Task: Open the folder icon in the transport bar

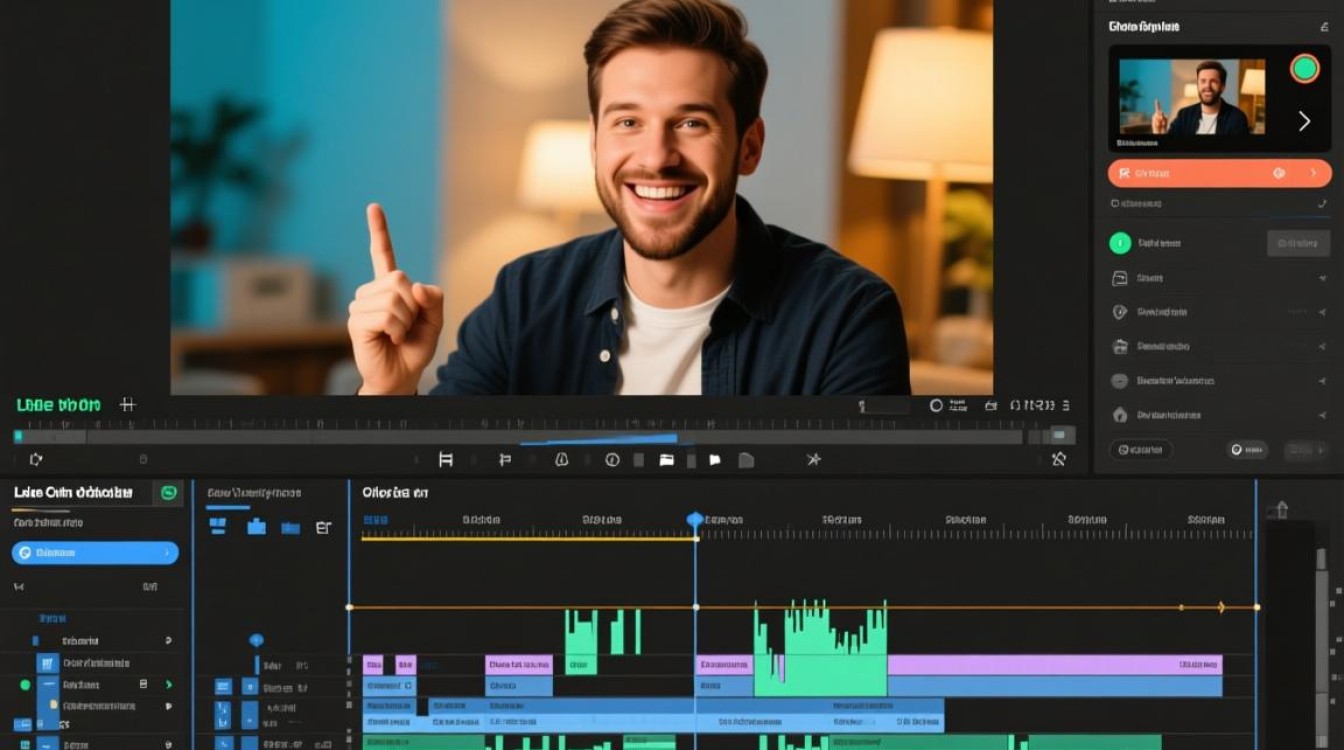Action: click(x=666, y=460)
